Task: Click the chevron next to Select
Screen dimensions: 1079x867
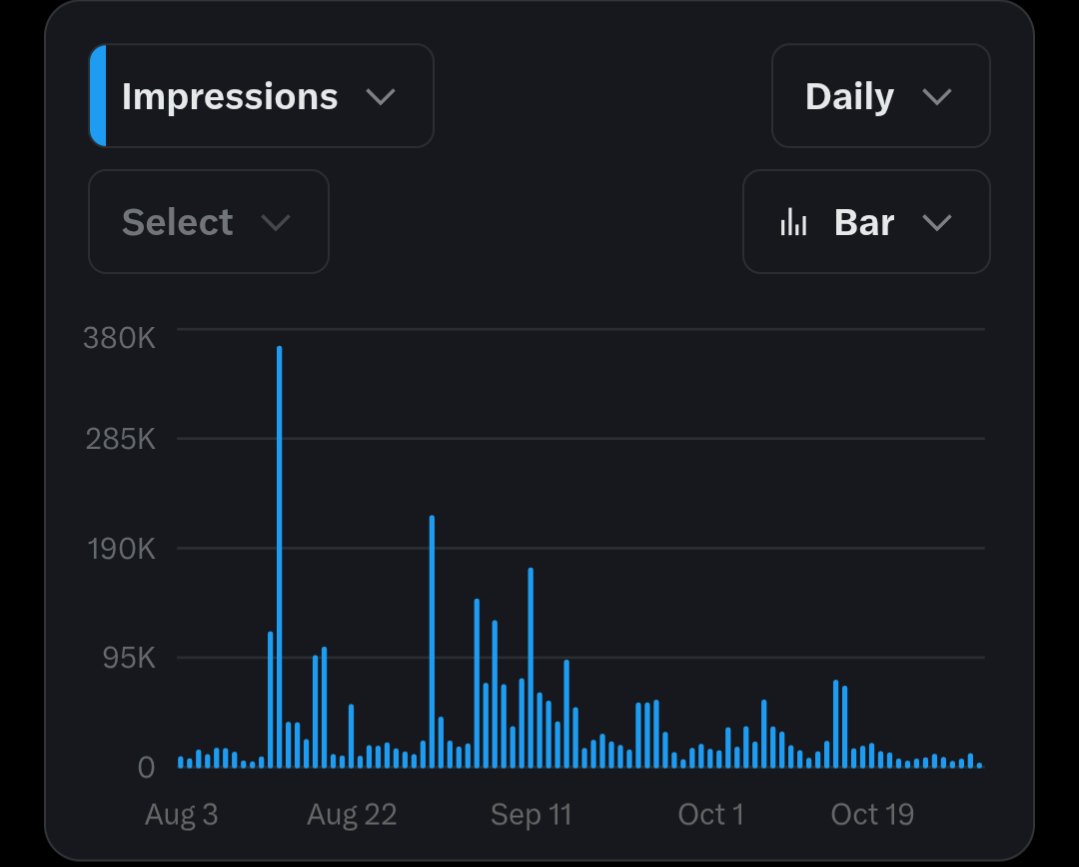Action: (x=276, y=222)
